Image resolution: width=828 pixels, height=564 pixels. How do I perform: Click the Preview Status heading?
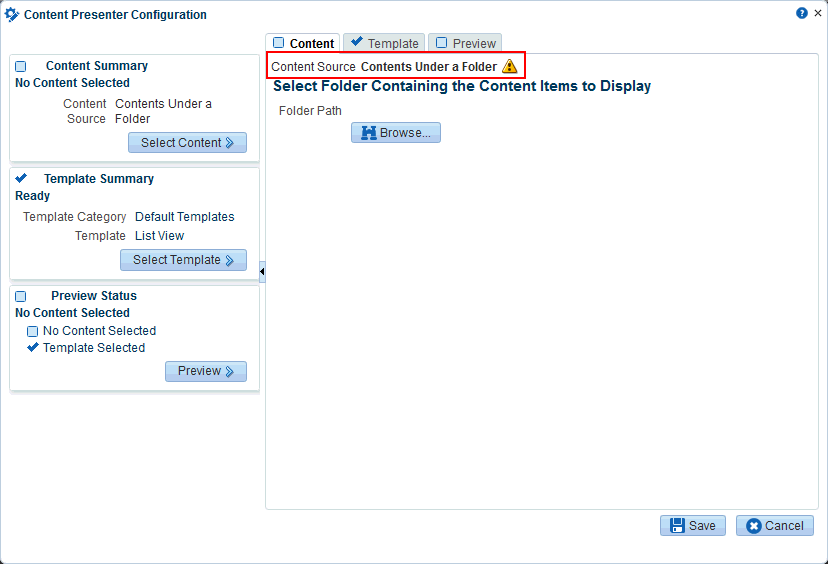pos(94,296)
